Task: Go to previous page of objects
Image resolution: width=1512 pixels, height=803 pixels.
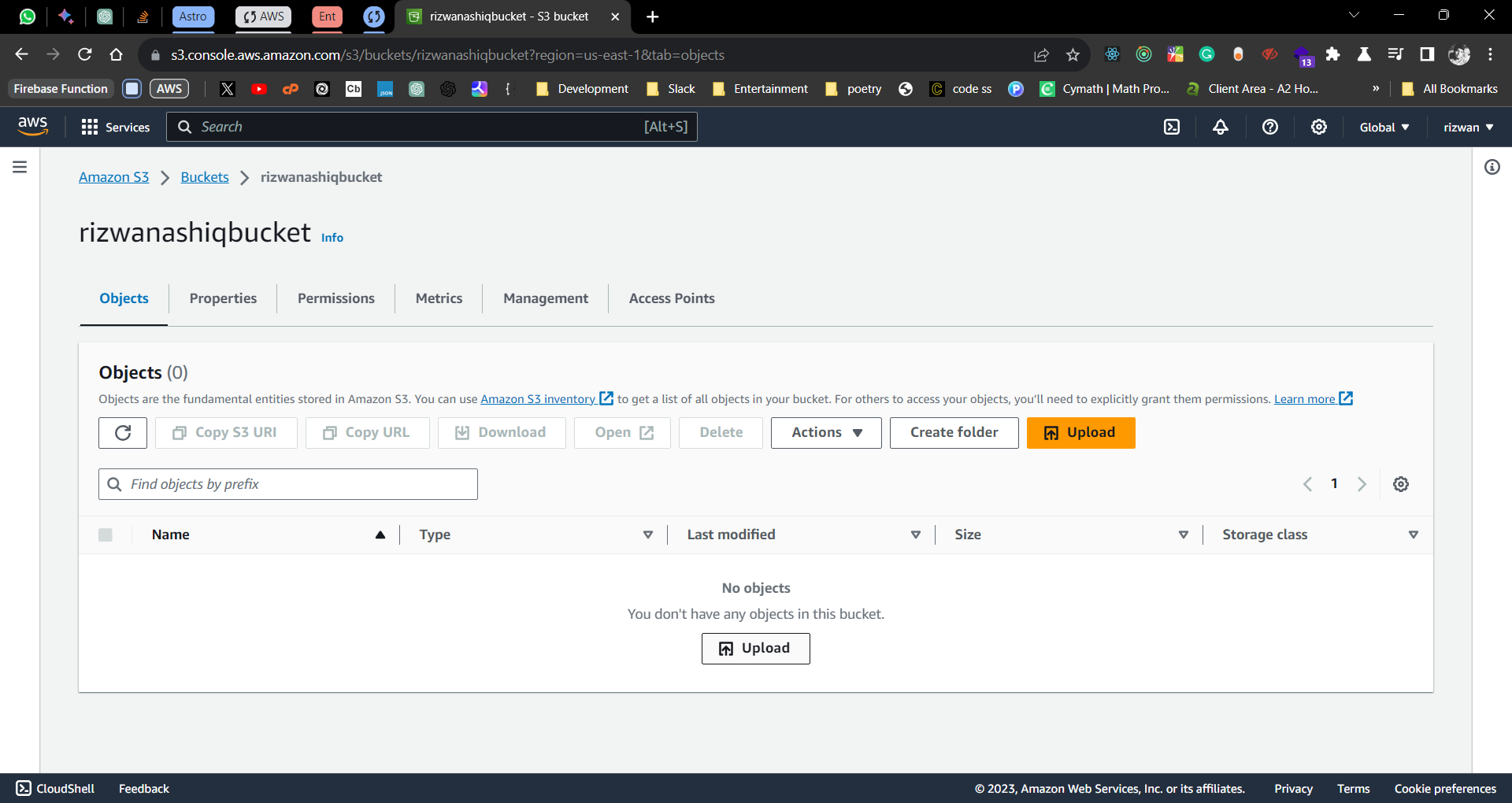Action: pyautogui.click(x=1307, y=484)
